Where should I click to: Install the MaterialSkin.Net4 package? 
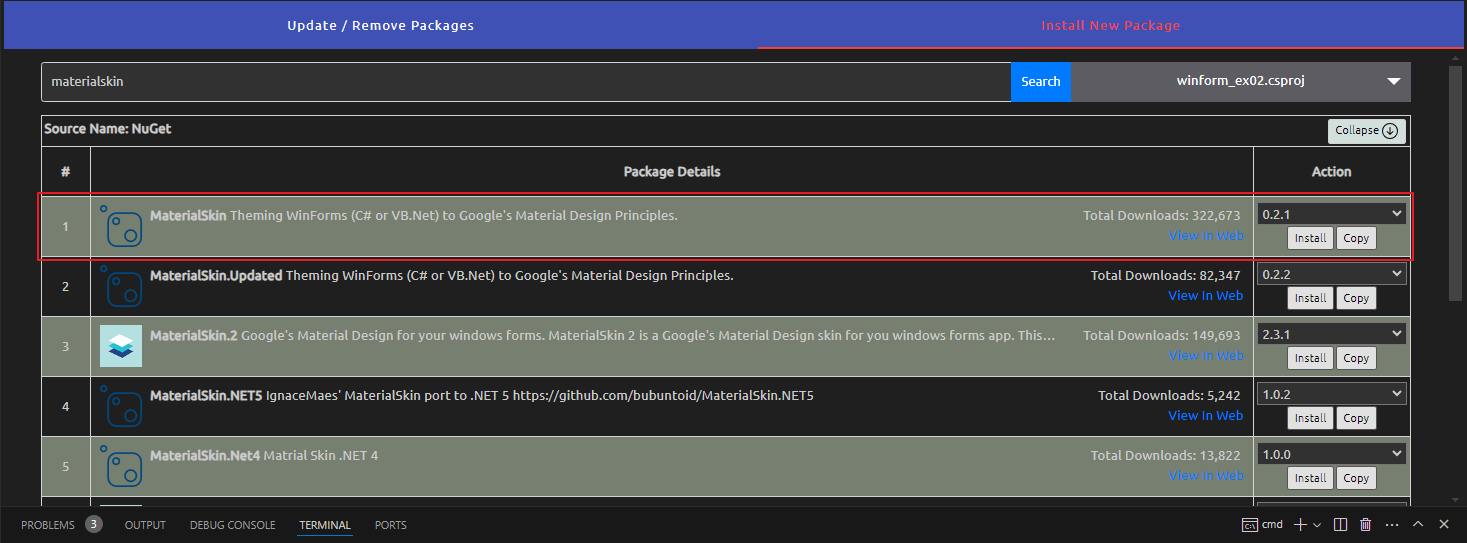pyautogui.click(x=1310, y=478)
